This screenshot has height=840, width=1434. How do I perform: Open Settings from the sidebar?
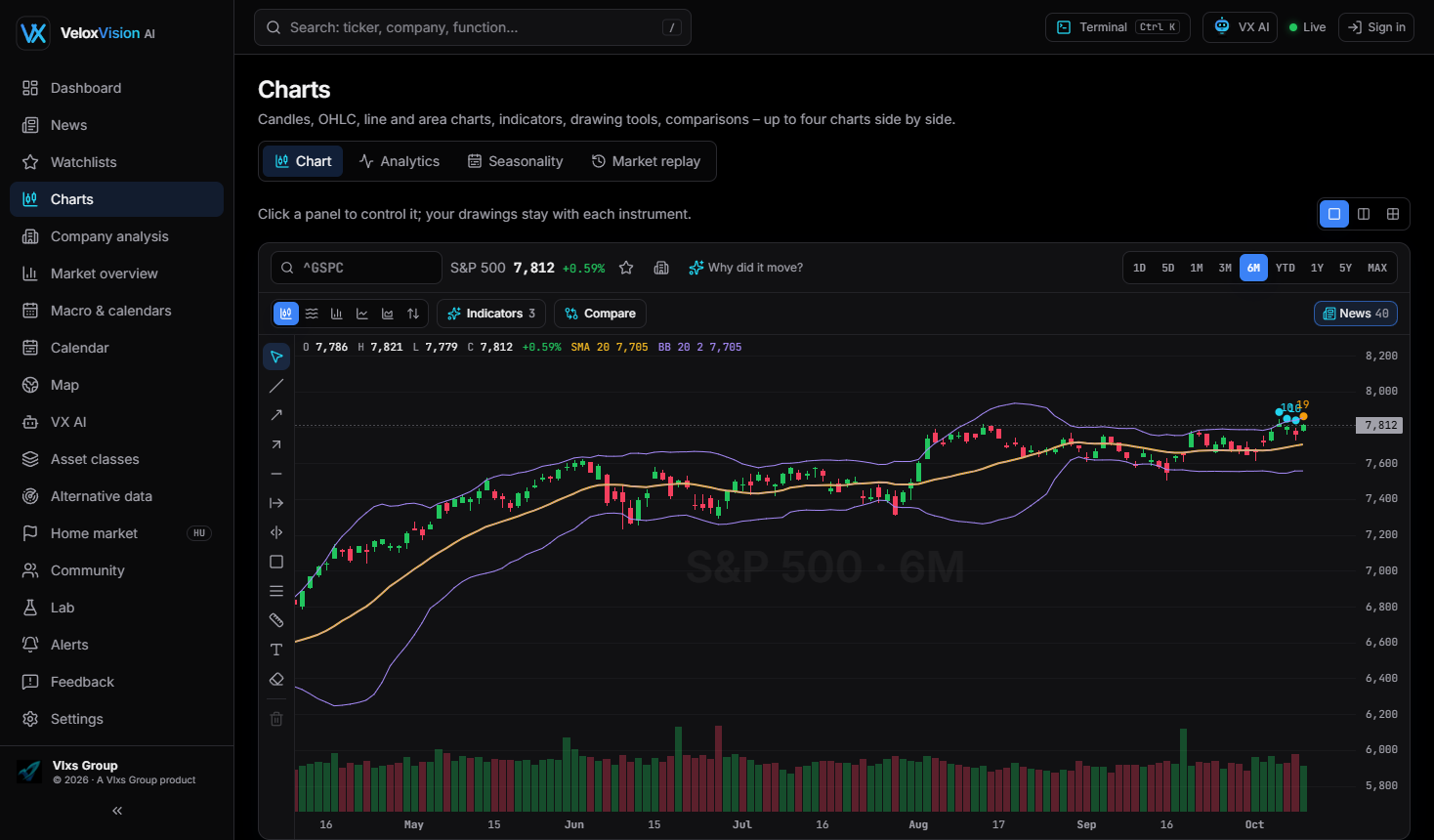116,719
